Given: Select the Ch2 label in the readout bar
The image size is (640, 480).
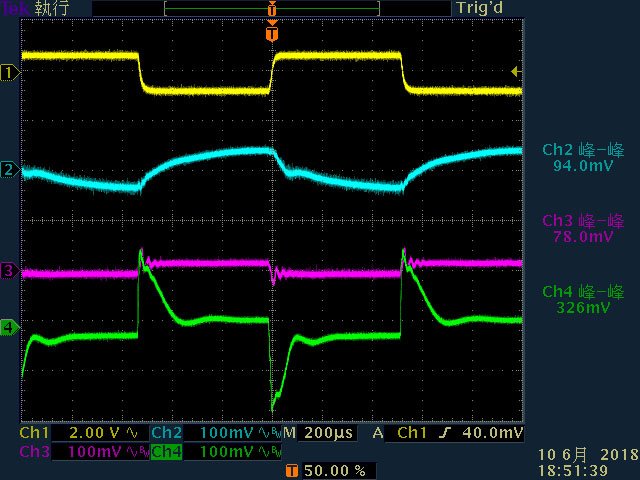Looking at the screenshot, I should pyautogui.click(x=167, y=433).
